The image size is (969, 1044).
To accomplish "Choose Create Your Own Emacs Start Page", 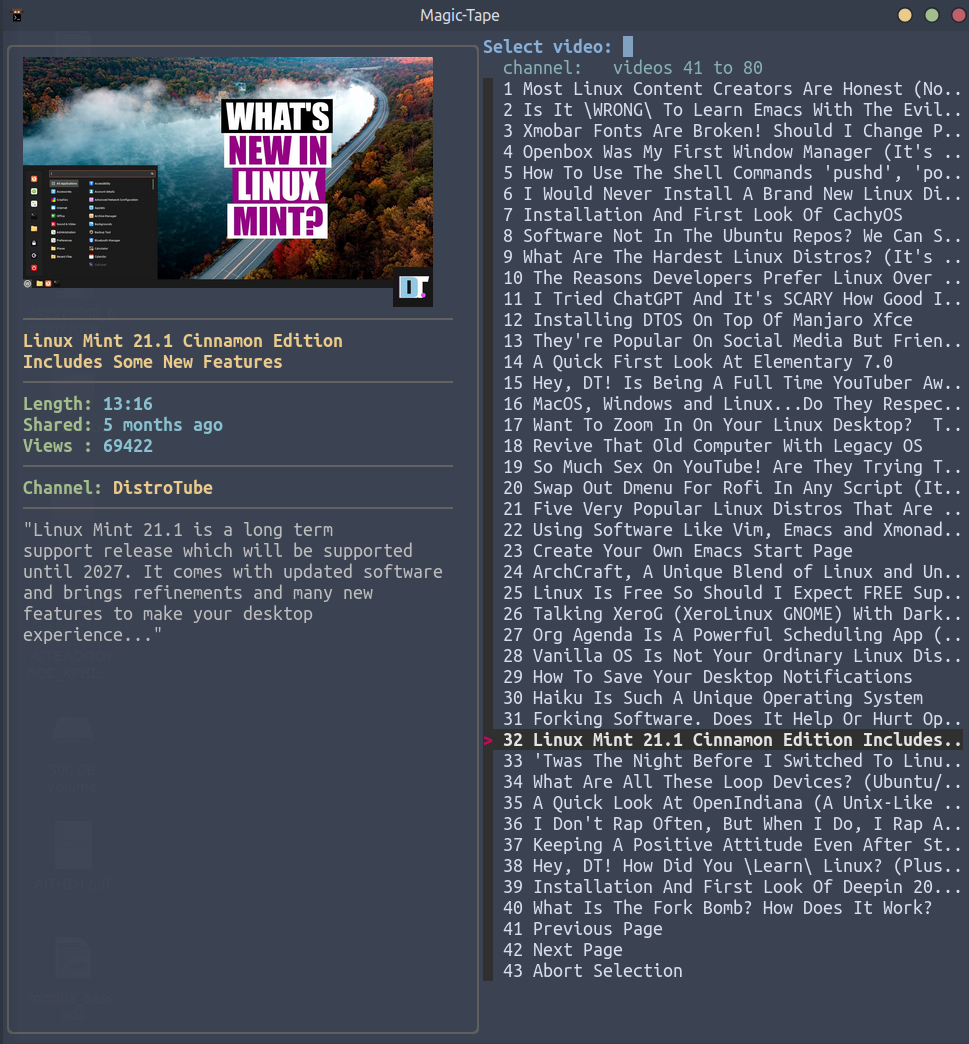I will (692, 551).
